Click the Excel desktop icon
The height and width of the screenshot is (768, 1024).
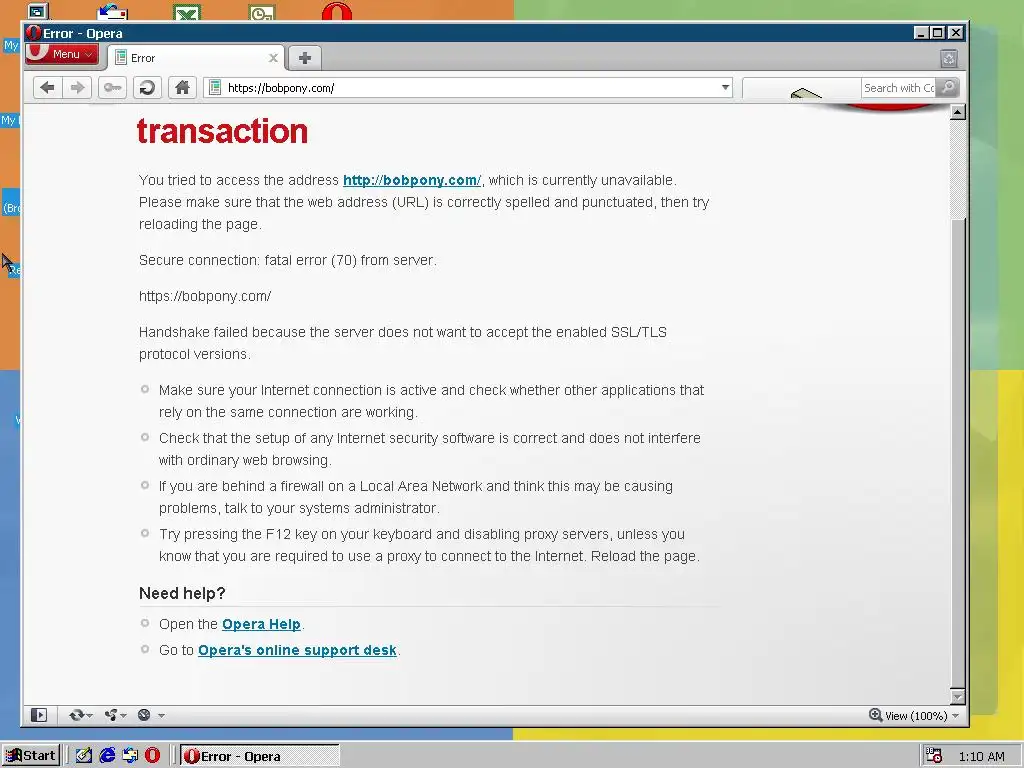click(187, 12)
